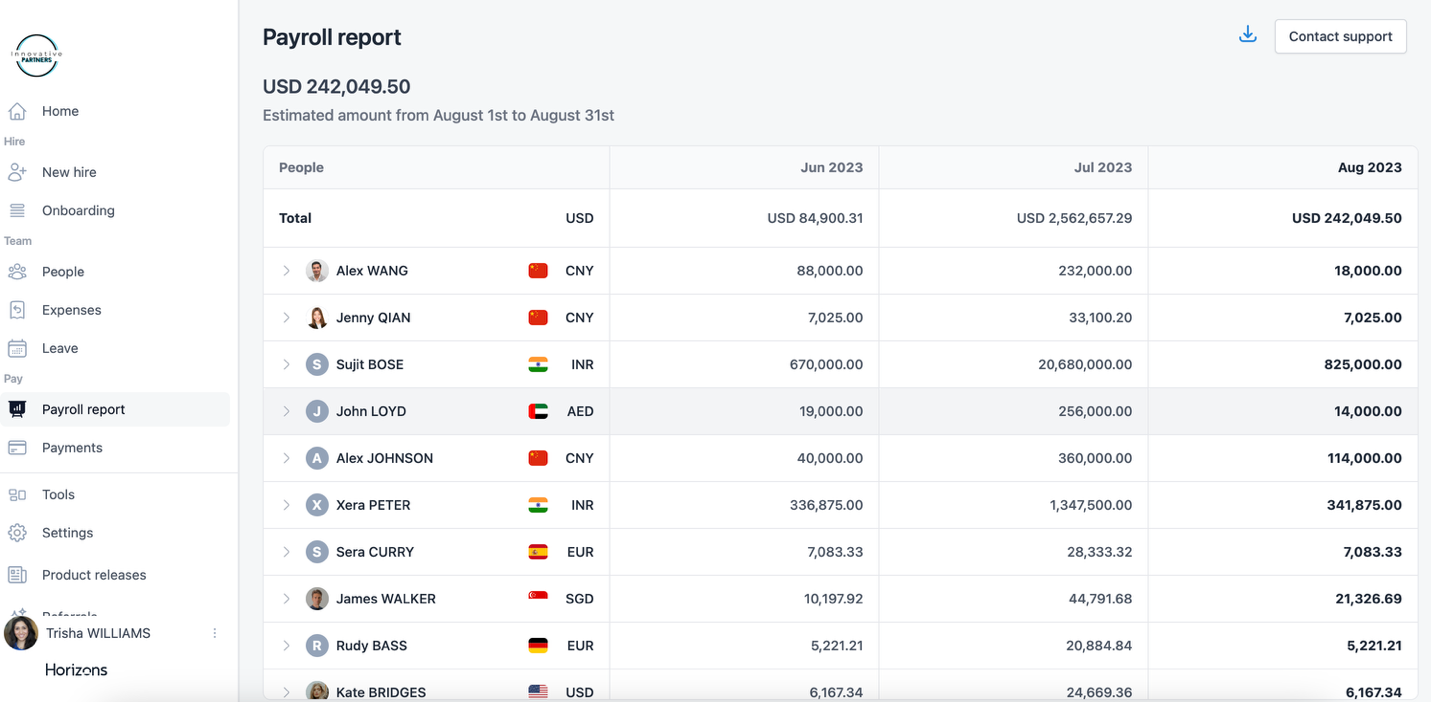Image resolution: width=1431 pixels, height=702 pixels.
Task: Click the Leave calendar icon
Action: (x=17, y=348)
